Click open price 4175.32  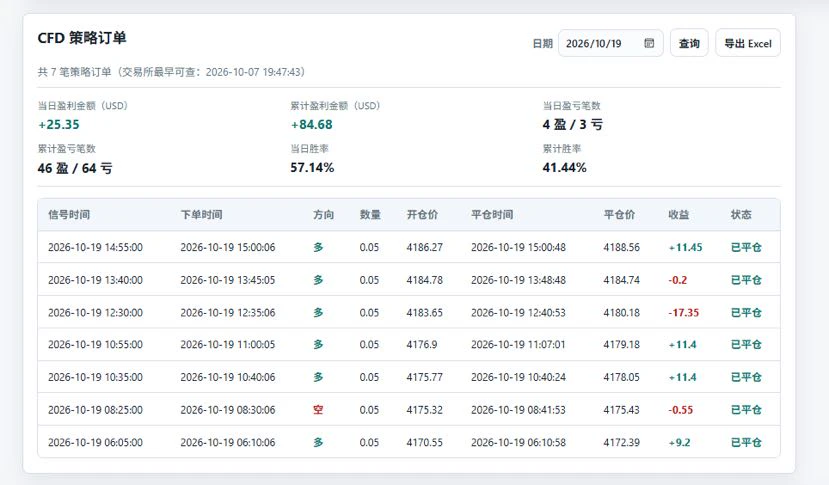[x=425, y=410]
